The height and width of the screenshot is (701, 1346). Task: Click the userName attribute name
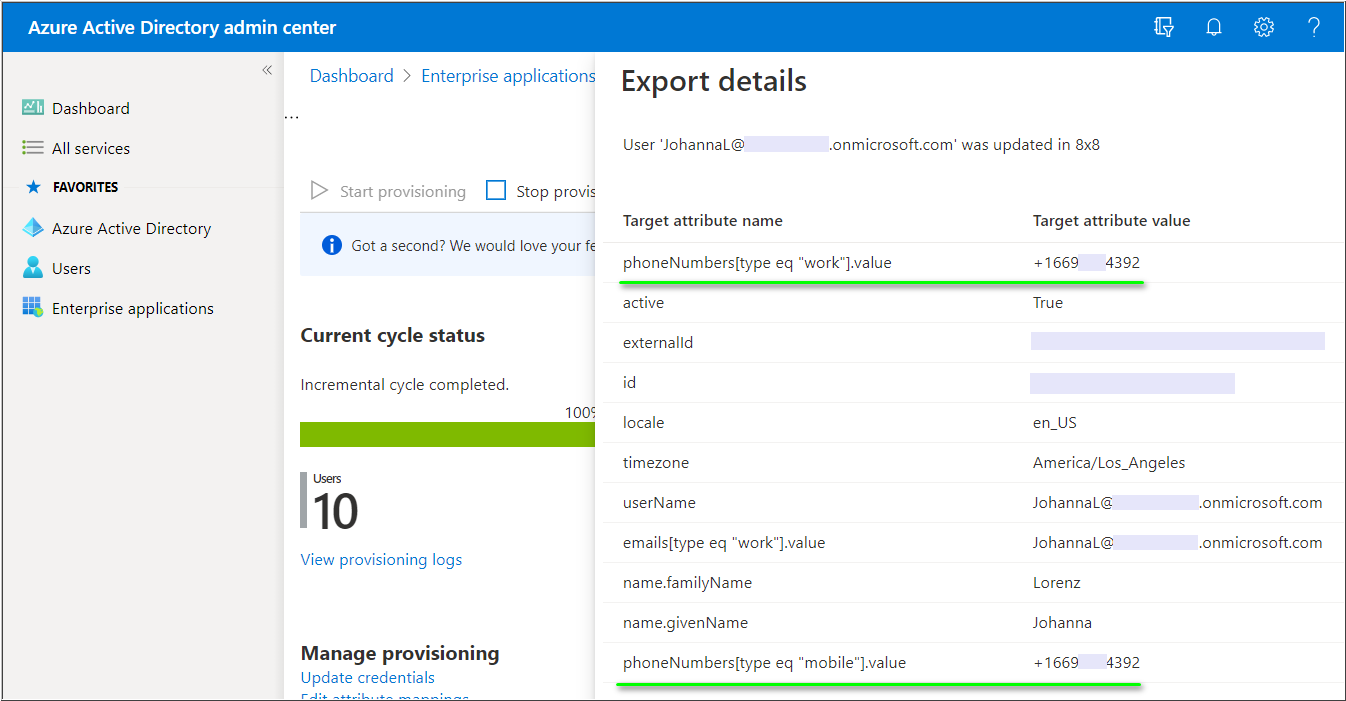point(659,503)
